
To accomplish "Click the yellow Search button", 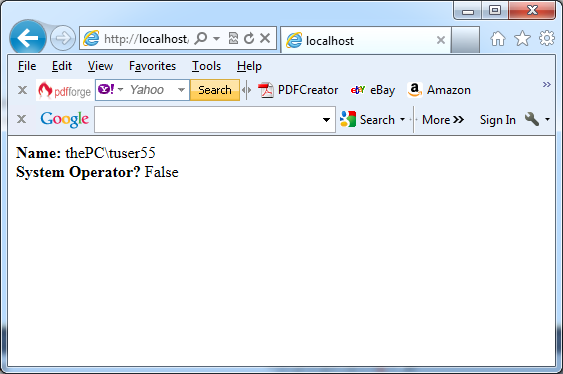I will click(215, 90).
